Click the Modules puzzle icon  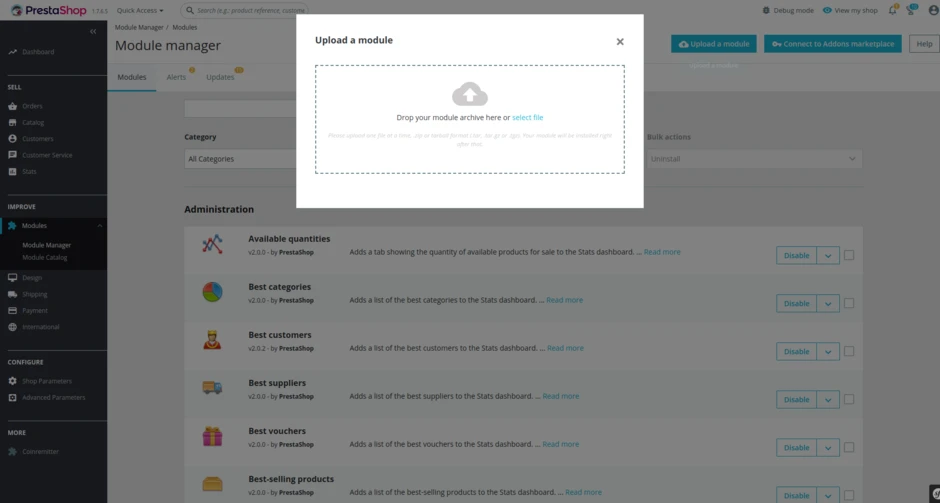pyautogui.click(x=12, y=225)
